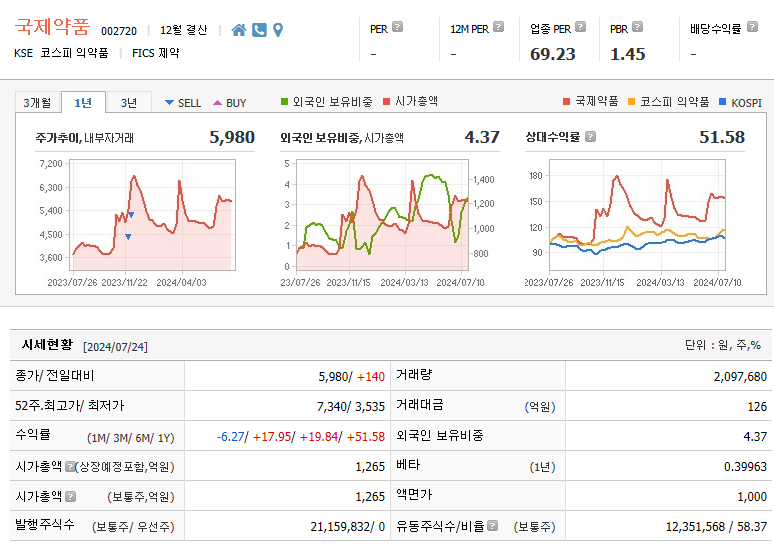Click the 외국인 보유비중 chart

[383, 215]
